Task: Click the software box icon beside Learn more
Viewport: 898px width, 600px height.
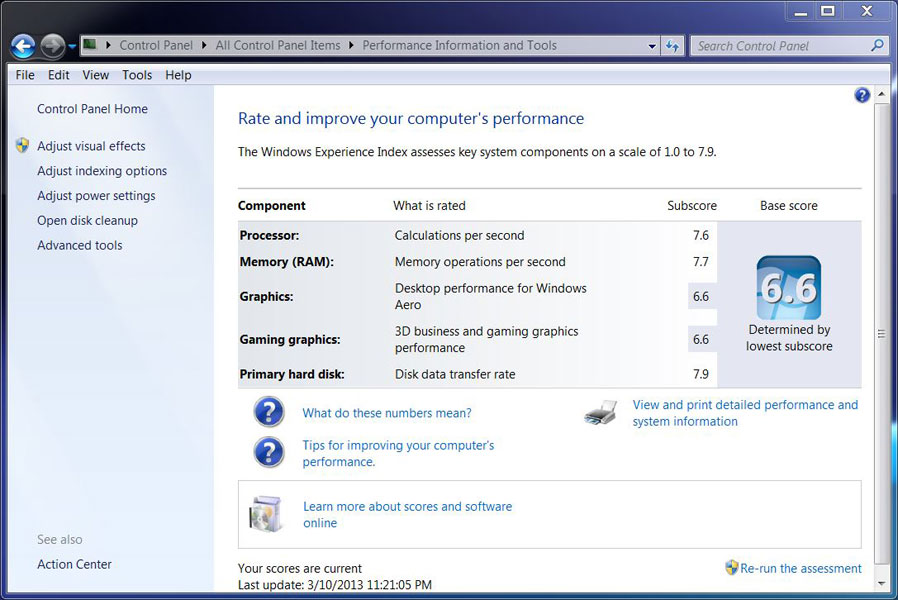Action: click(266, 514)
